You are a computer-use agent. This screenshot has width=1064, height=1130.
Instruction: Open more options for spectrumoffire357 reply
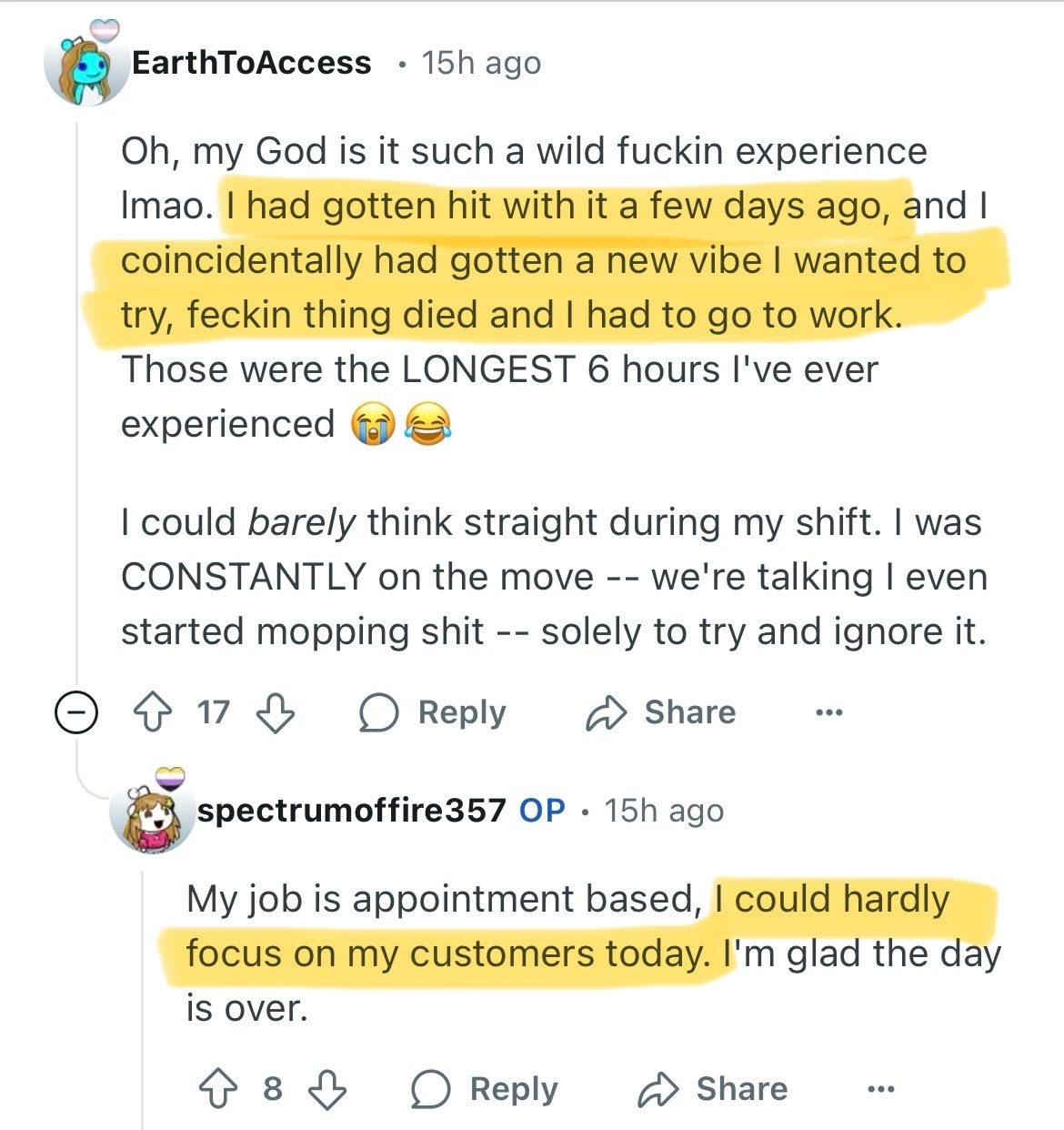point(880,1089)
